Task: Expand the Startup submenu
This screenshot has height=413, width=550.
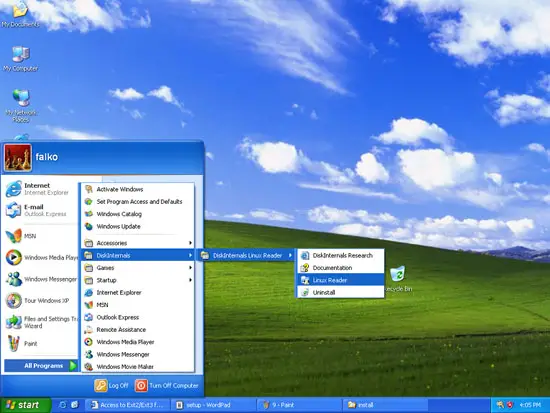Action: click(x=138, y=280)
